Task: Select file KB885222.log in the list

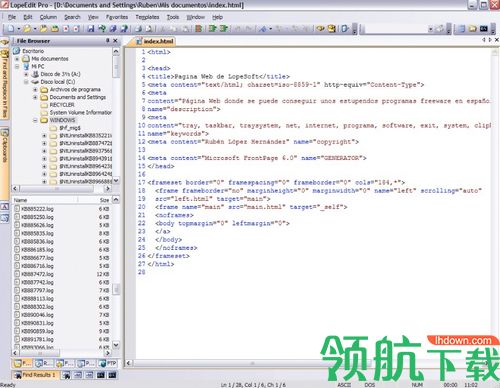Action: pos(37,209)
